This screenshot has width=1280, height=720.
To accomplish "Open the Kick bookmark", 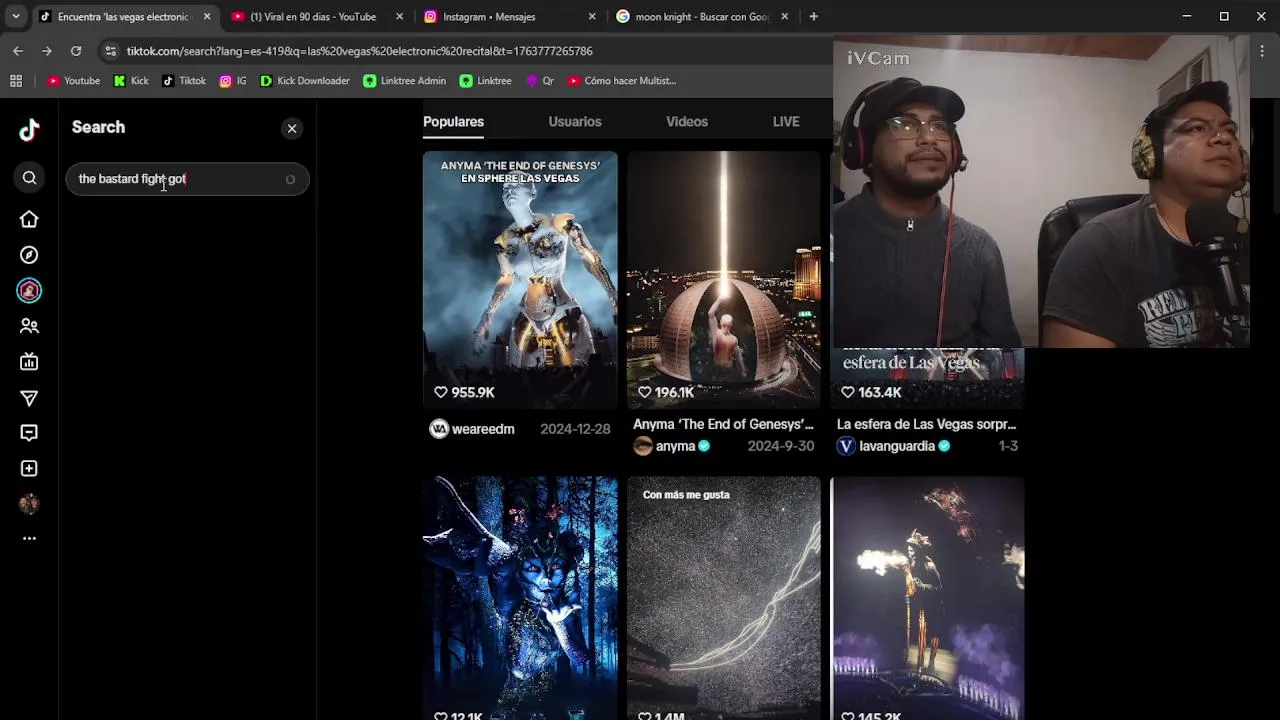I will point(131,81).
